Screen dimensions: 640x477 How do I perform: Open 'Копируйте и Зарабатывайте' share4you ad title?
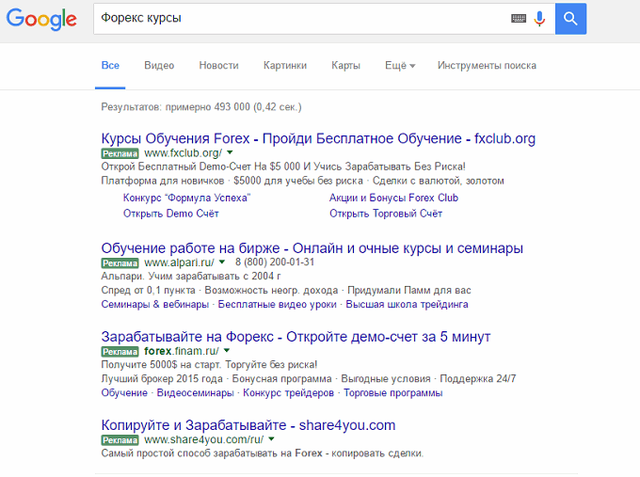248,425
